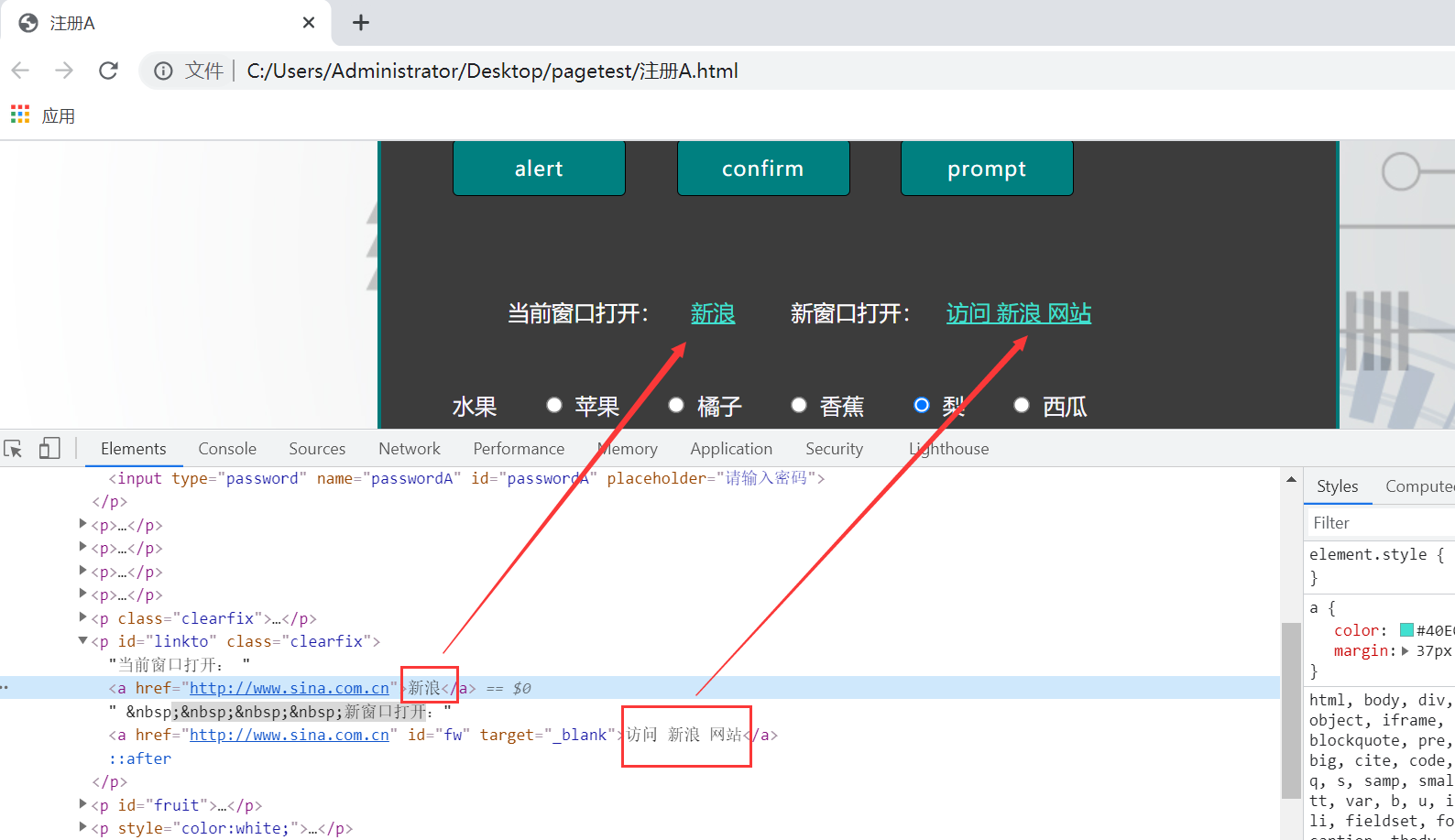Open the Elements tab in DevTools
This screenshot has width=1455, height=840.
tap(134, 449)
